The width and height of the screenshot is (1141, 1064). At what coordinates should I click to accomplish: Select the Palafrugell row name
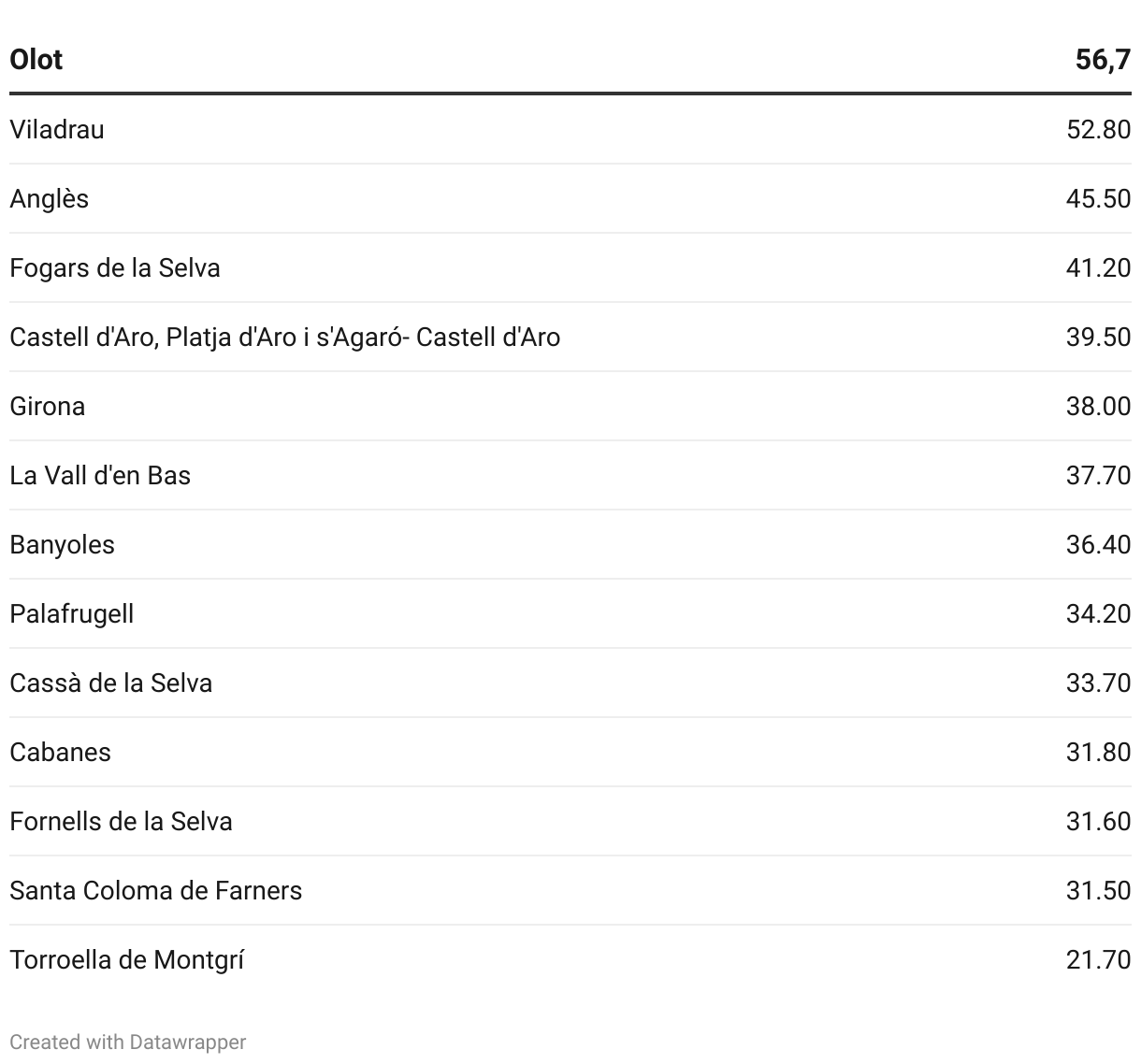72,613
